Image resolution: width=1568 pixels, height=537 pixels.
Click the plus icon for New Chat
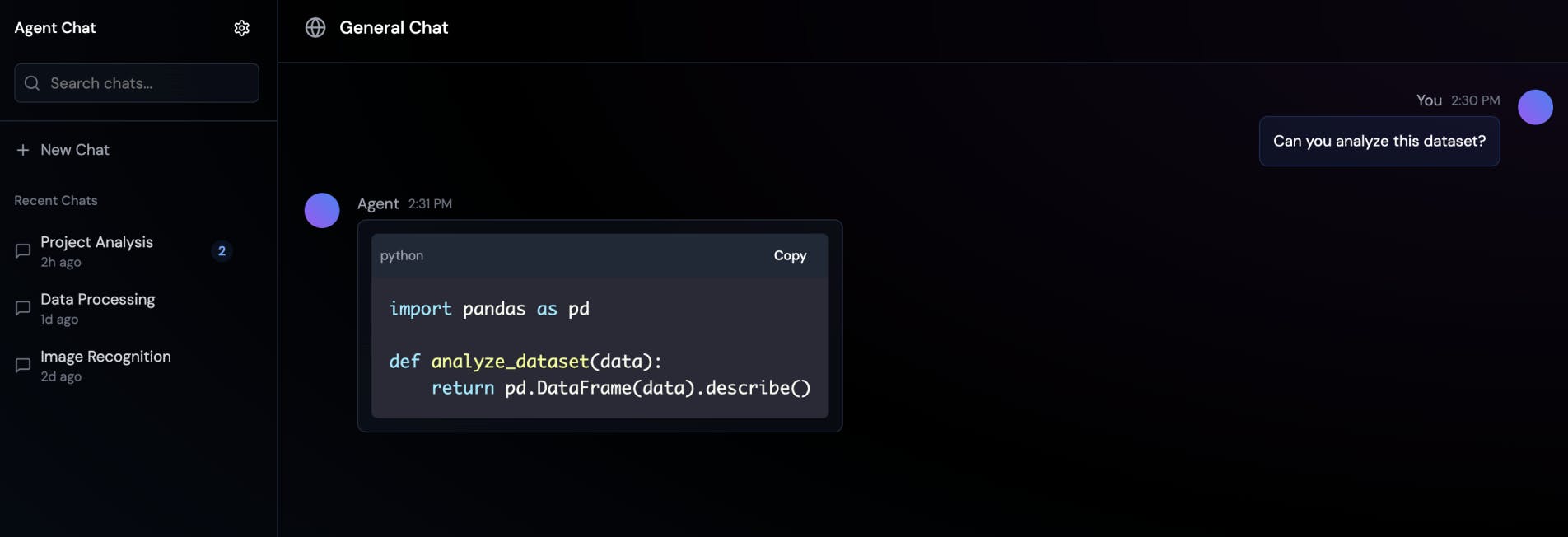(x=23, y=150)
